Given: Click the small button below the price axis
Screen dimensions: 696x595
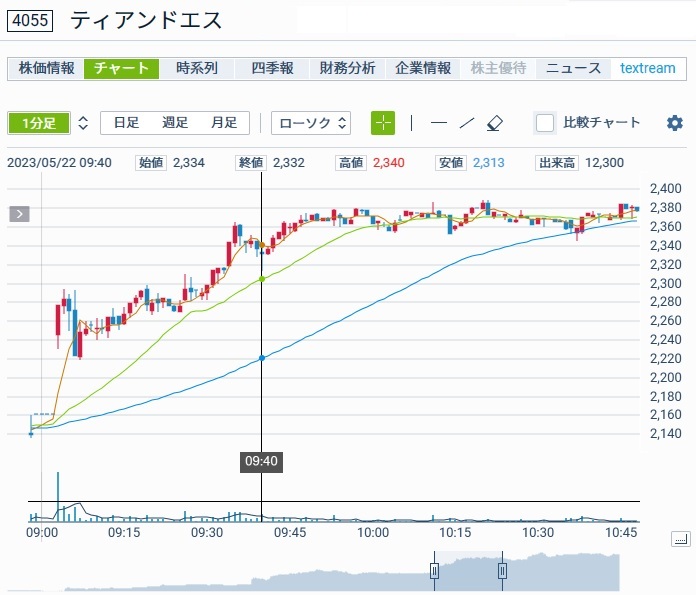Looking at the screenshot, I should click(680, 539).
